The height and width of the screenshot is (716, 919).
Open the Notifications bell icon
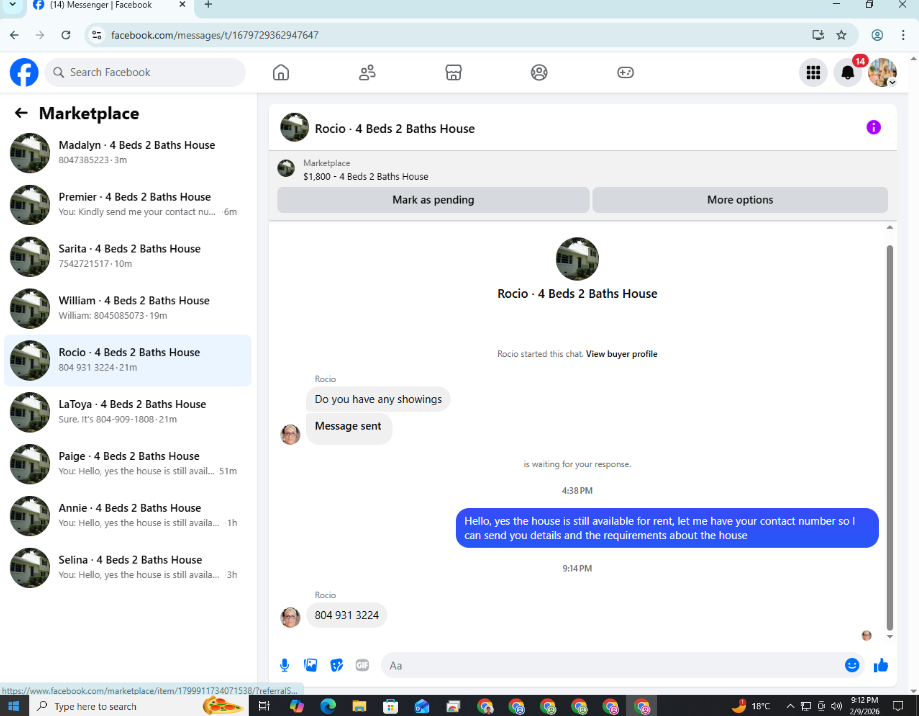click(847, 73)
